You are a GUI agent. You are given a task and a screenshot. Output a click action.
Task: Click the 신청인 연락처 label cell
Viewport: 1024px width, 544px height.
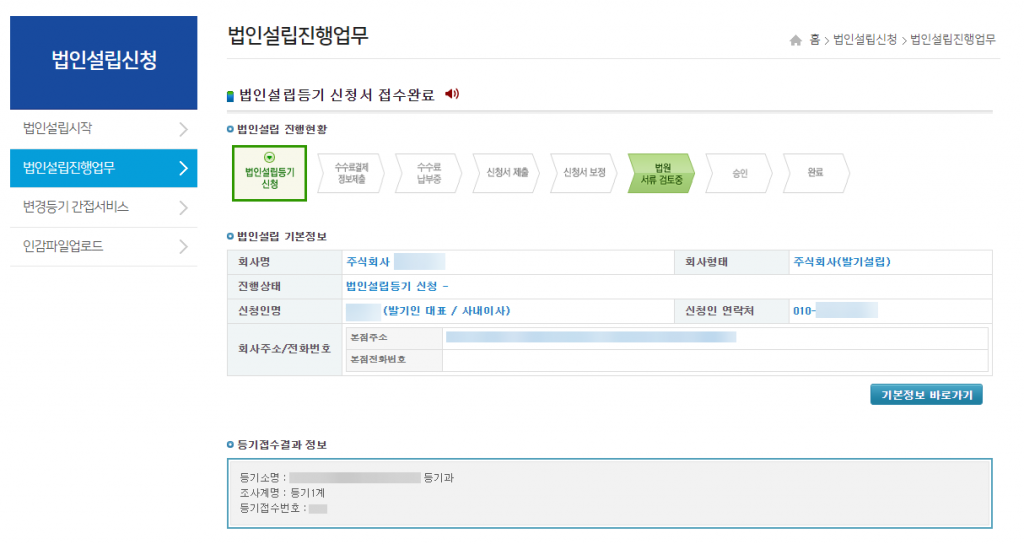(x=732, y=312)
